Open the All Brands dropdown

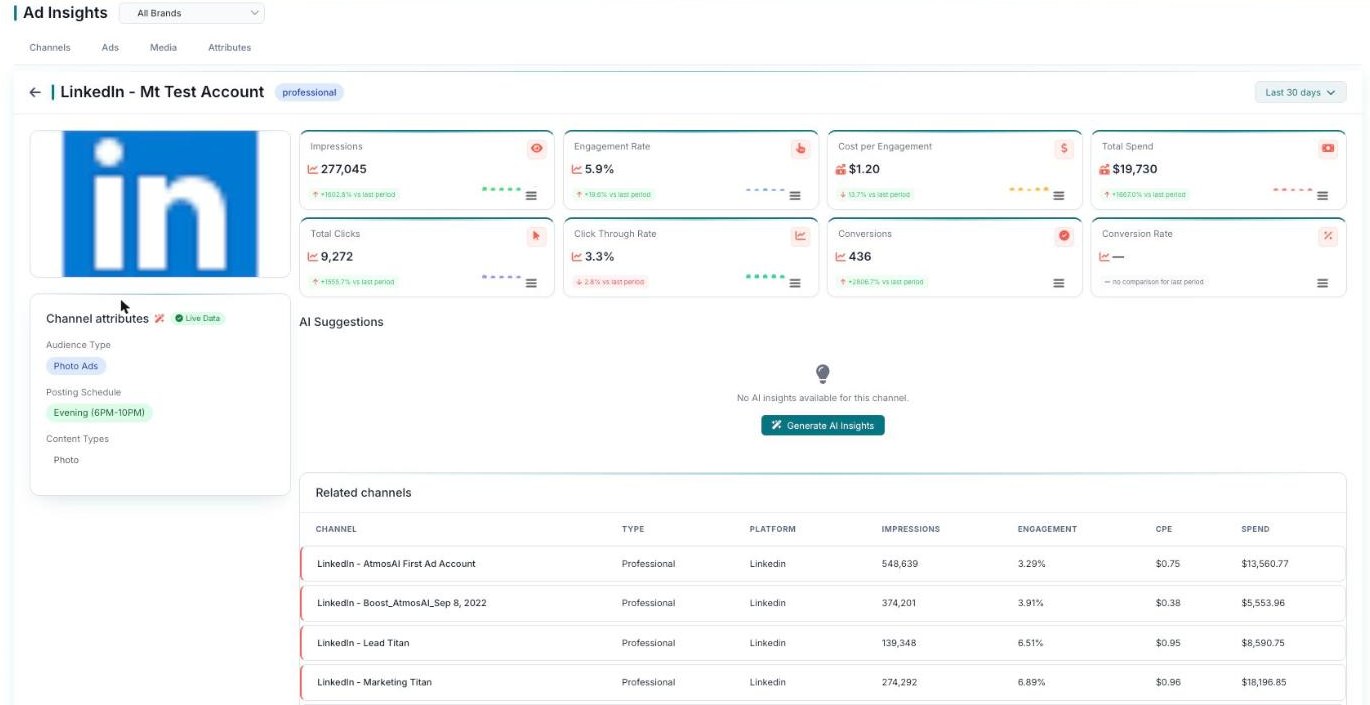[x=192, y=13]
